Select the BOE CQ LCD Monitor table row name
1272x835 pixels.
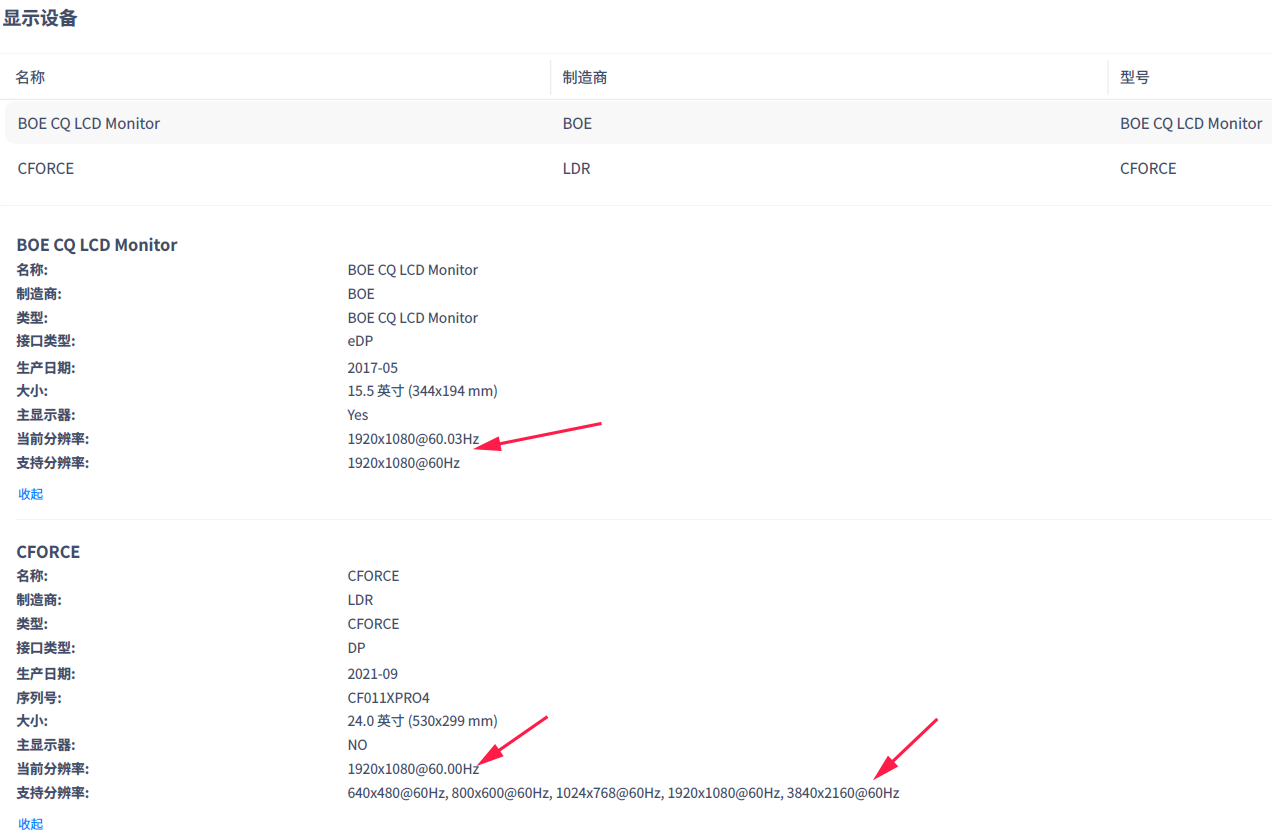pyautogui.click(x=89, y=123)
